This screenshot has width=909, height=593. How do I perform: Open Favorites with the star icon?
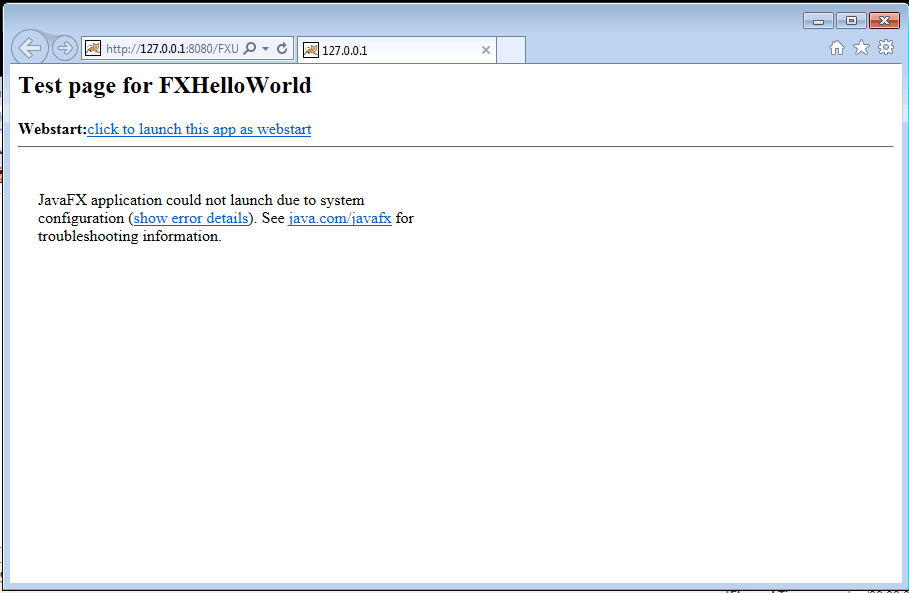click(861, 48)
